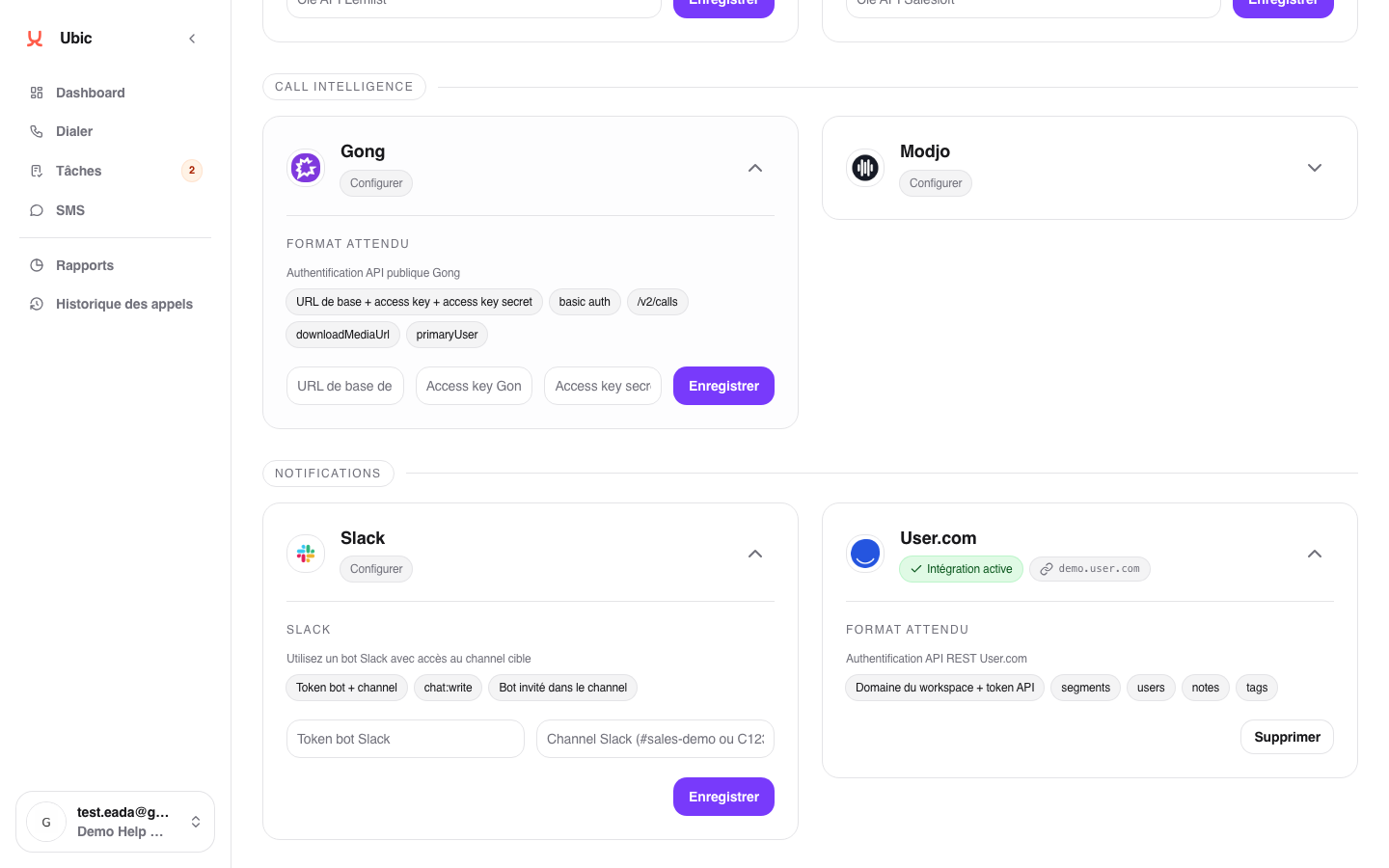Open Dialer from the sidebar
1389x868 pixels.
tap(74, 131)
